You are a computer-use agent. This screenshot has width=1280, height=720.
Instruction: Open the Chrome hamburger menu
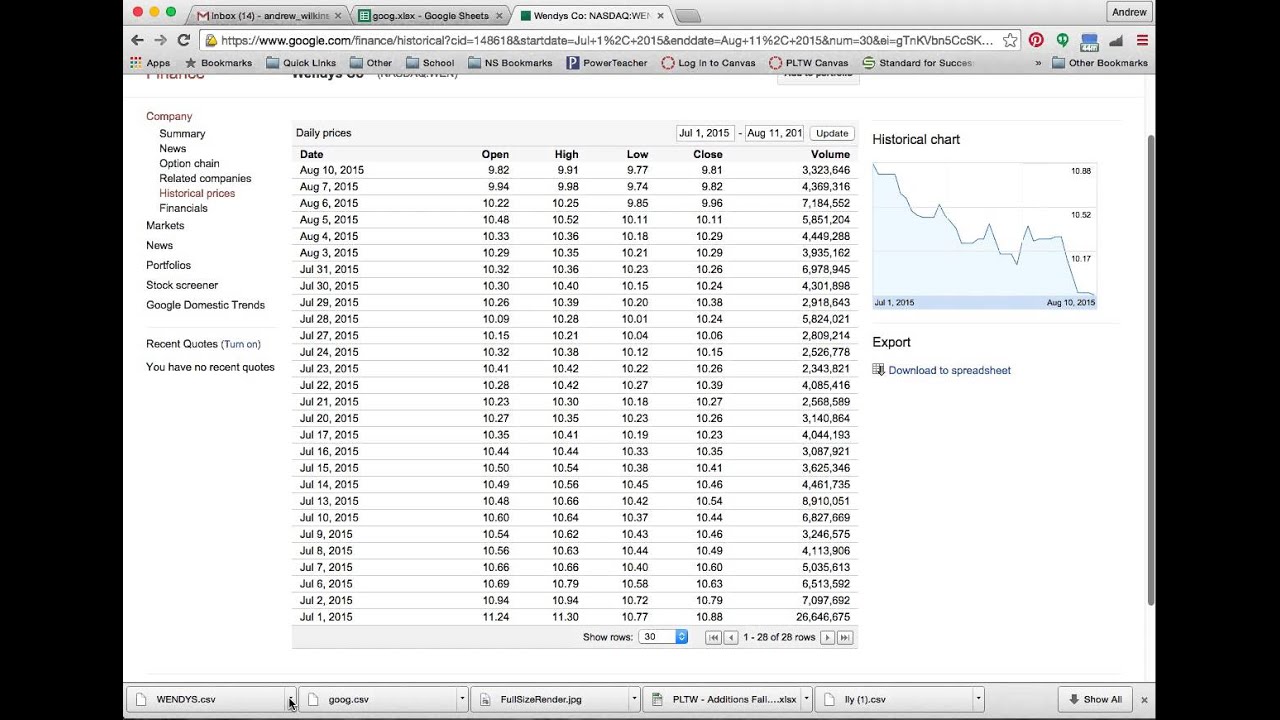coord(1142,40)
